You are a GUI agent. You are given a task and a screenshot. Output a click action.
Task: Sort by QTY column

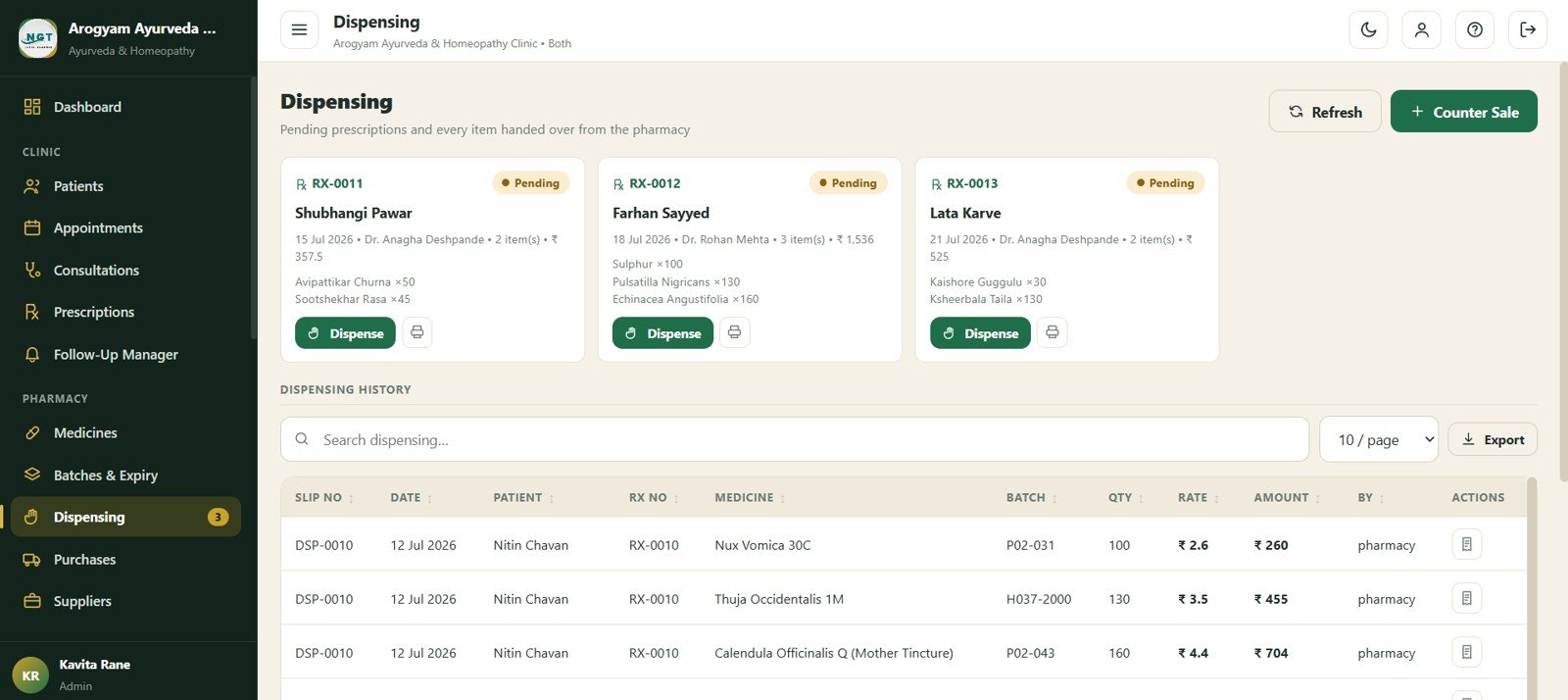click(x=1126, y=497)
